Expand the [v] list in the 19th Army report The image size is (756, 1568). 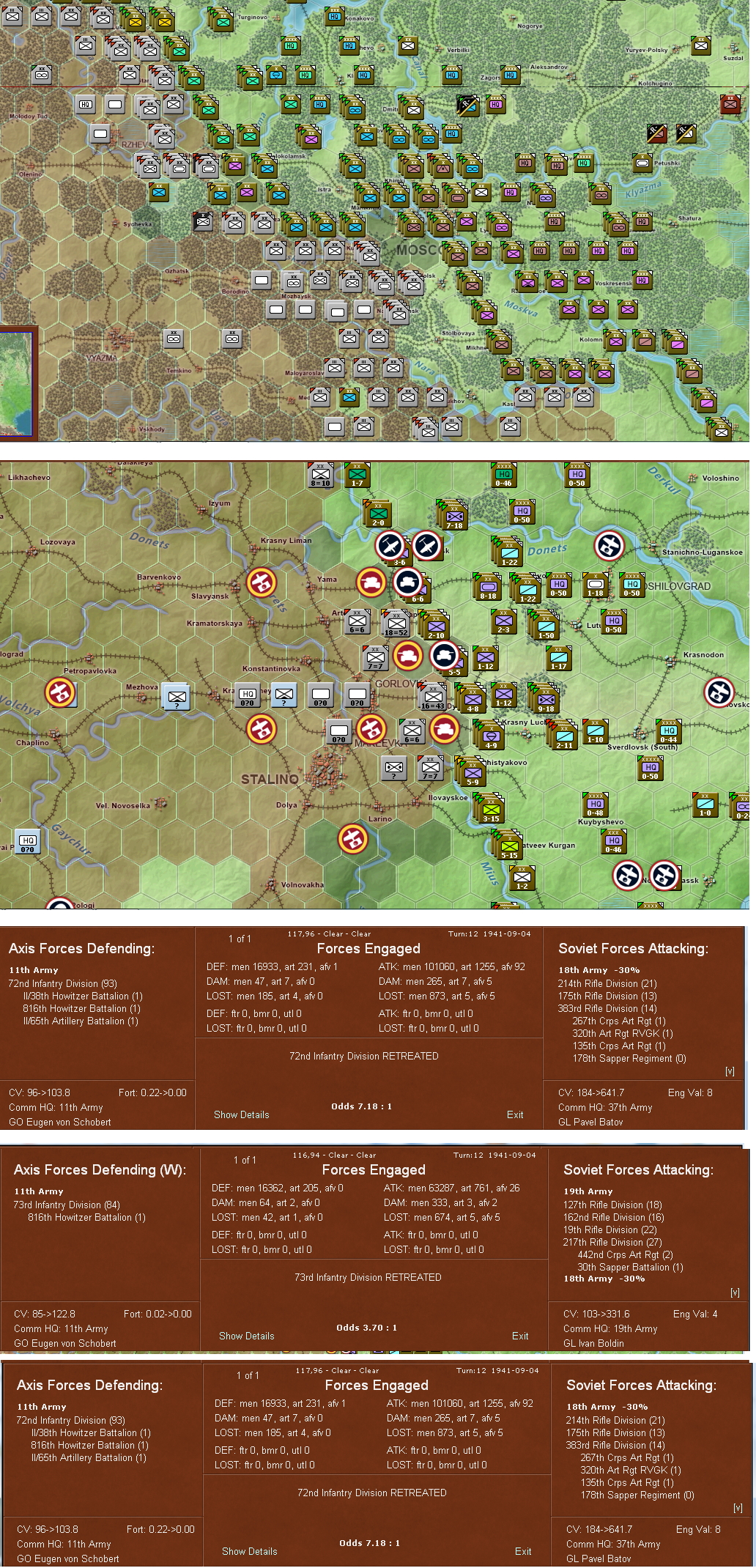(735, 1293)
